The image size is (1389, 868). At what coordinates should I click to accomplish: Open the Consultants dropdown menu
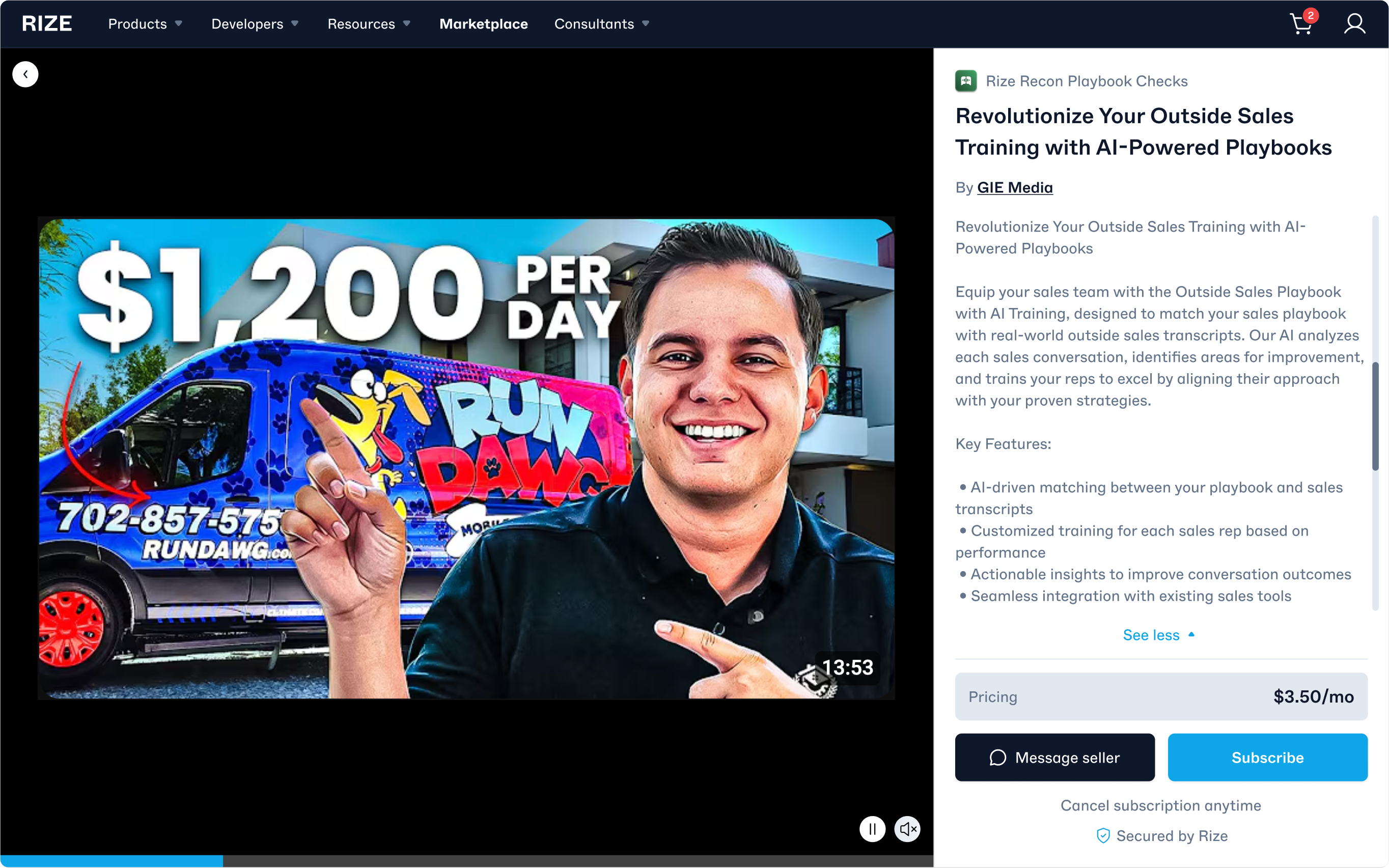(x=601, y=23)
